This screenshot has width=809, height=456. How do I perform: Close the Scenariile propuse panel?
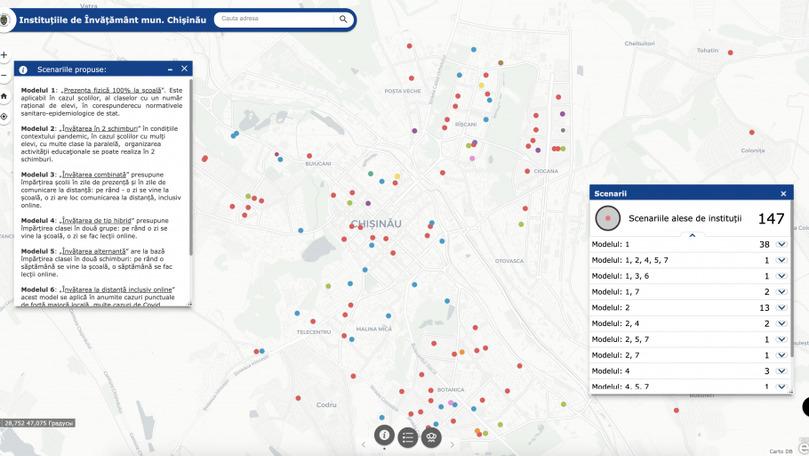[x=184, y=70]
